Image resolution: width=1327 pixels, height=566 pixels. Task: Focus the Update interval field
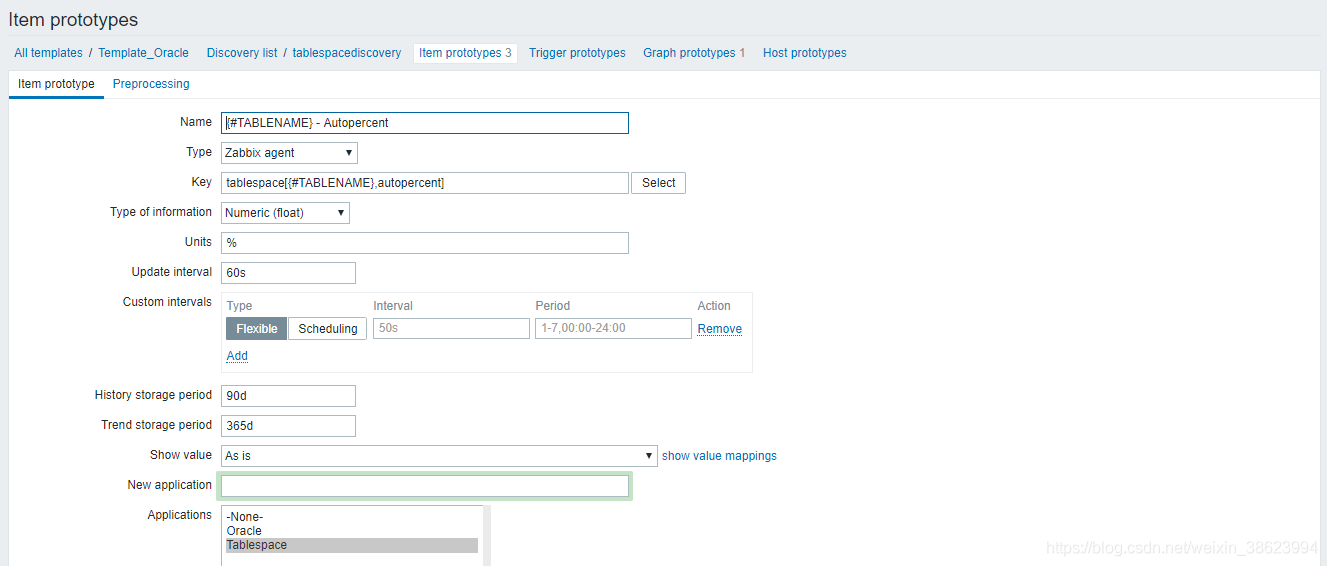pos(288,273)
